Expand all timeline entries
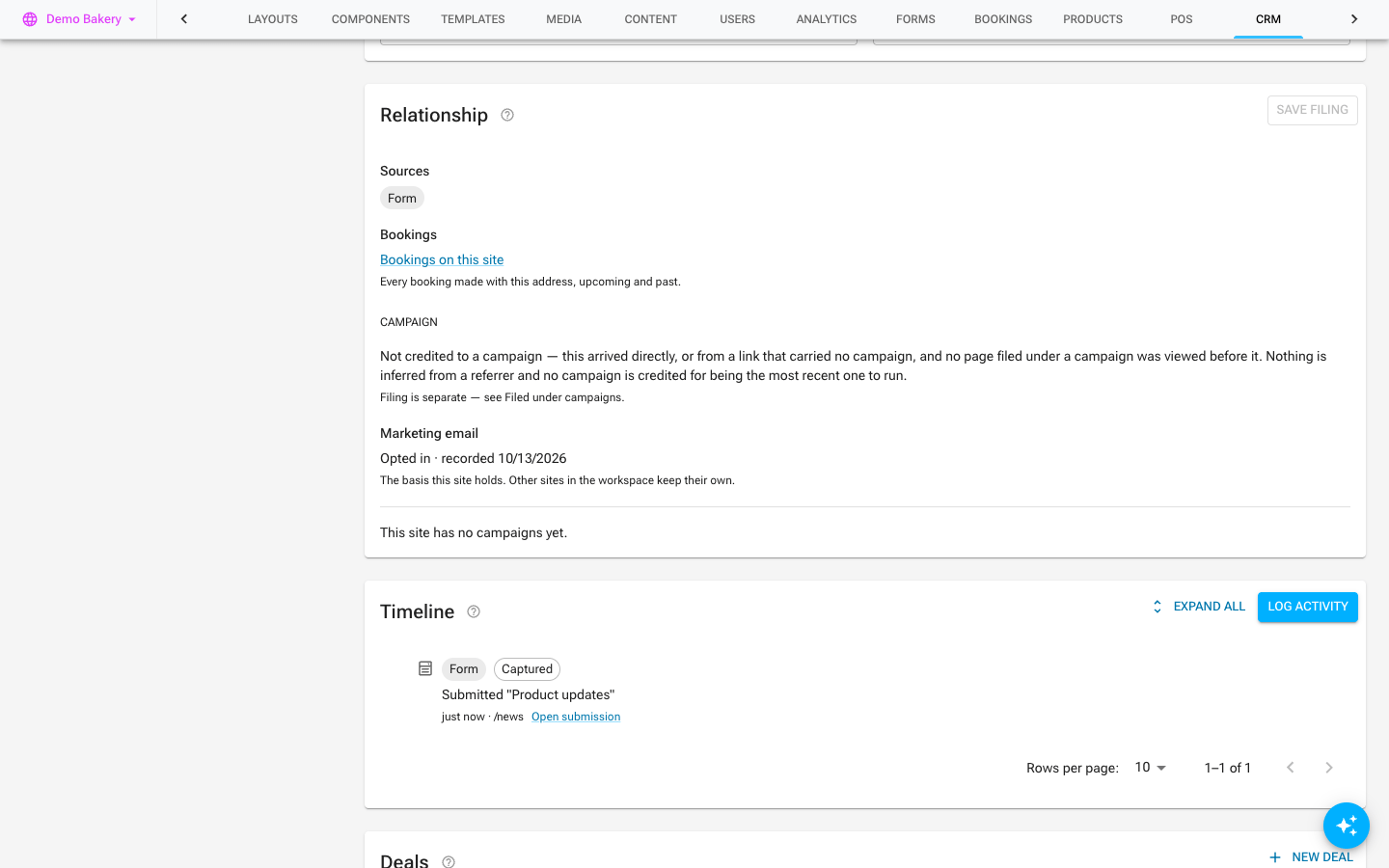1389x868 pixels. coord(1198,607)
